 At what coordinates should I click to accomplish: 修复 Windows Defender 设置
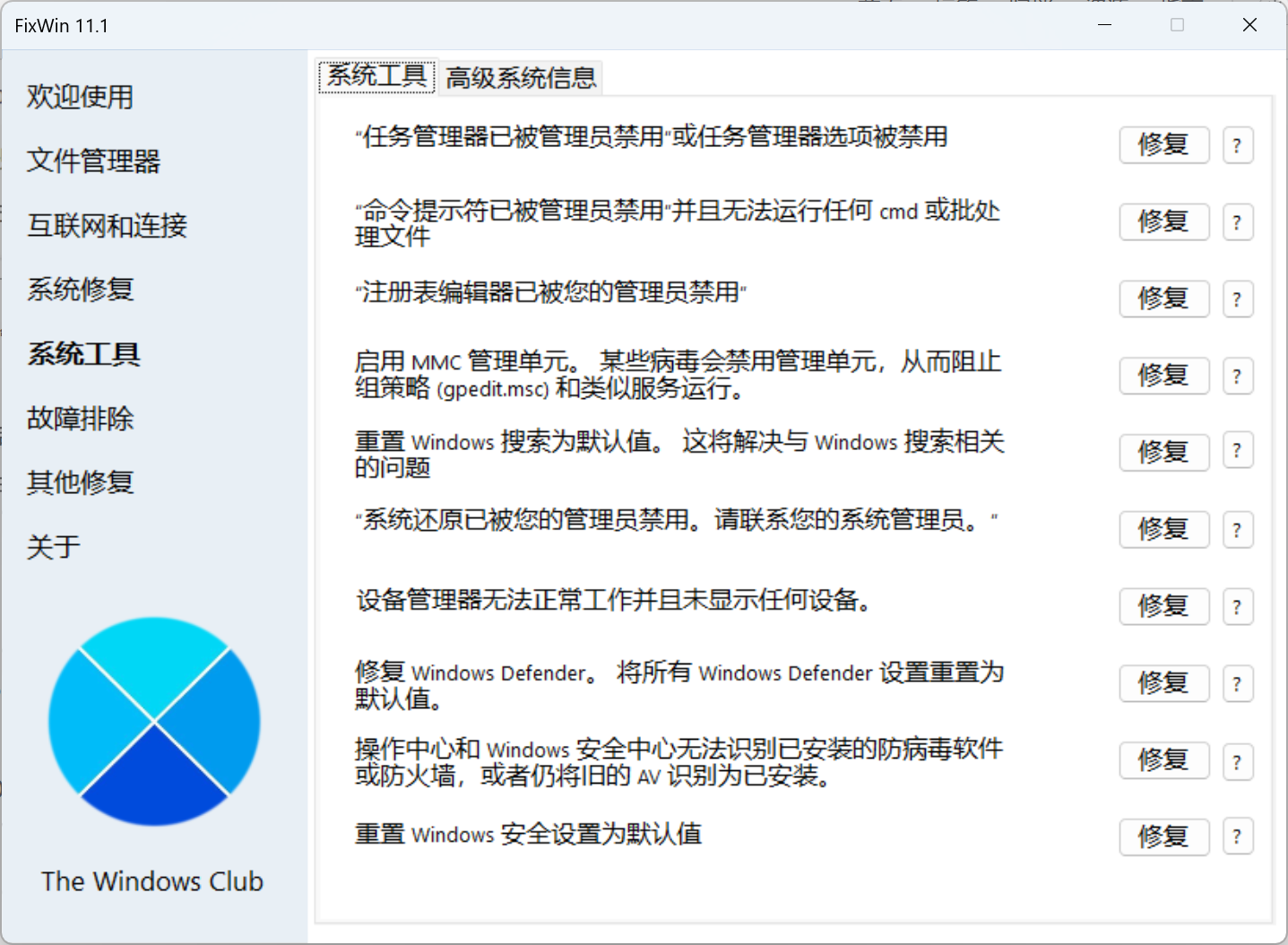[x=1163, y=683]
